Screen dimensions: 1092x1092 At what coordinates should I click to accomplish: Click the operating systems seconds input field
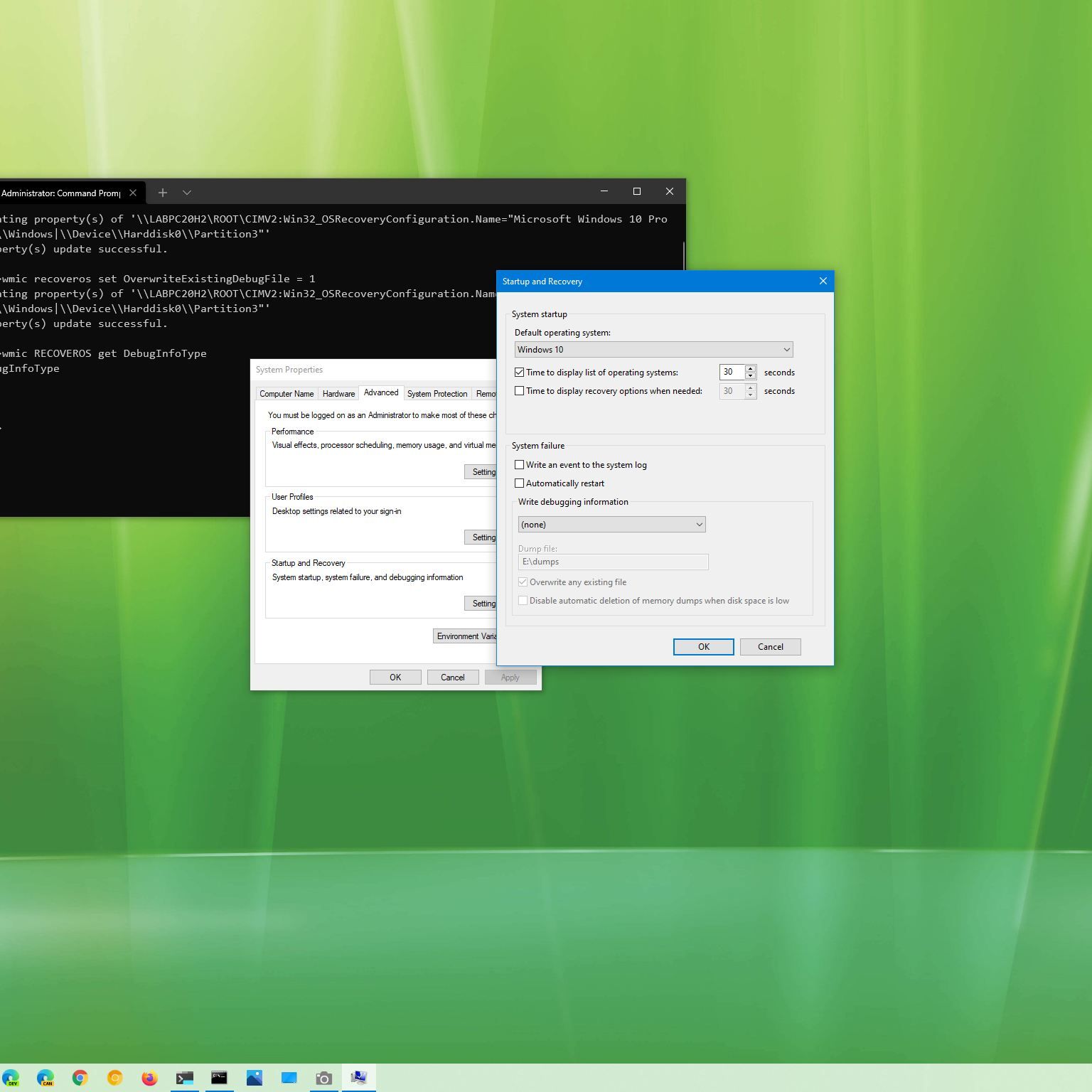(731, 373)
